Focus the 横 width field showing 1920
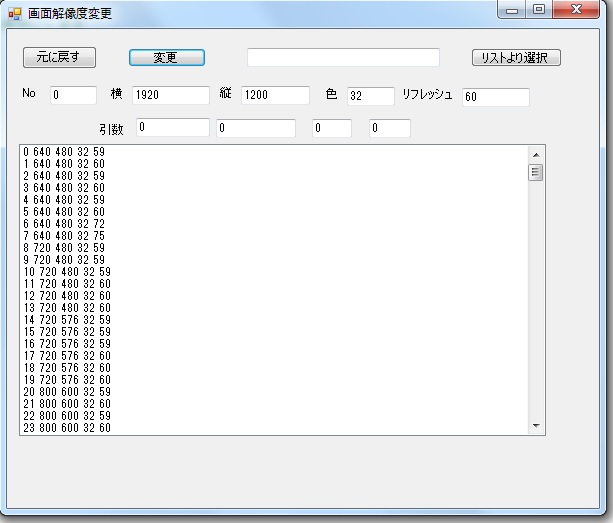Screen dimensions: 613x523 coord(170,96)
